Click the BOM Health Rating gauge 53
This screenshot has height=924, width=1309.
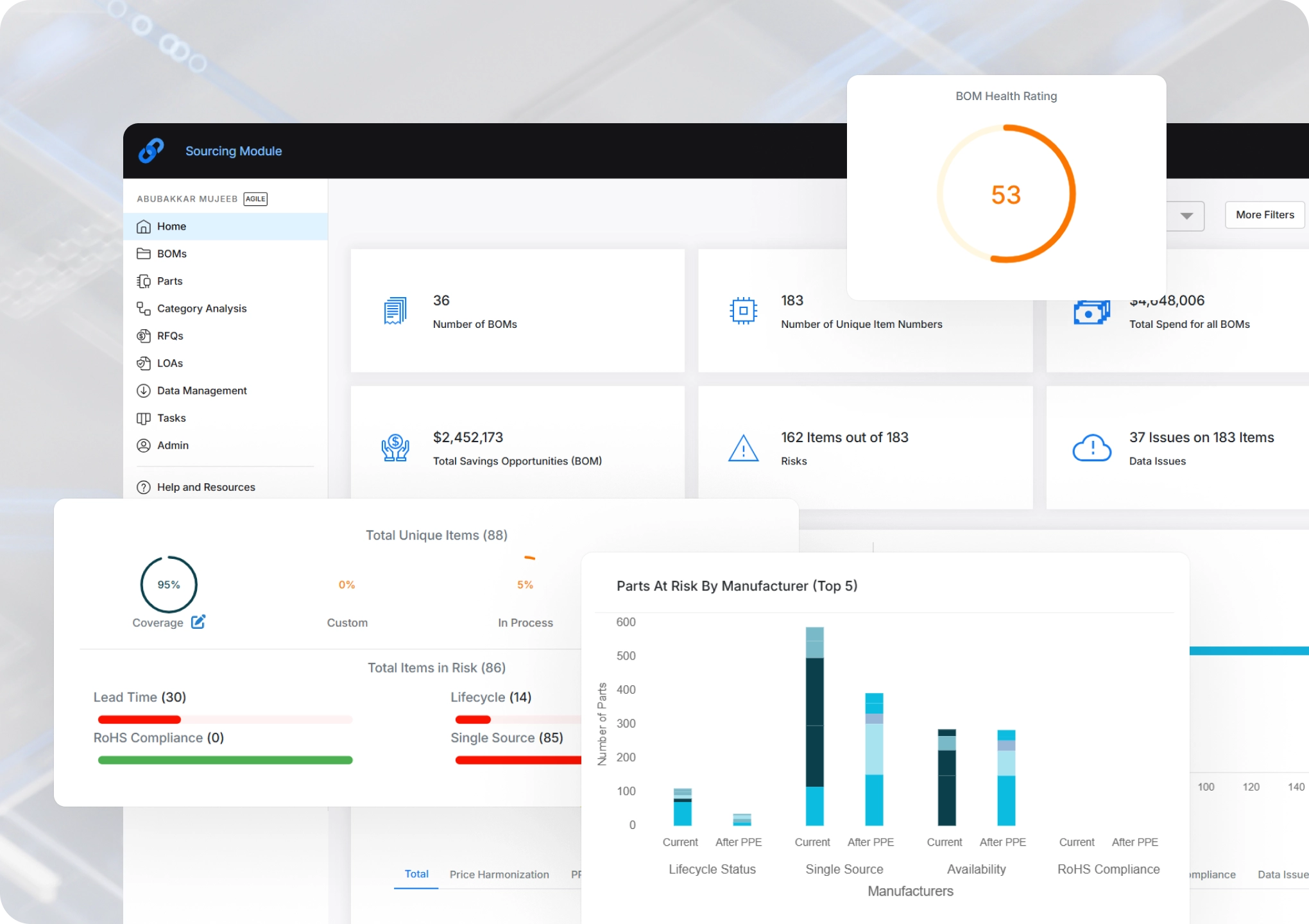pyautogui.click(x=1006, y=194)
